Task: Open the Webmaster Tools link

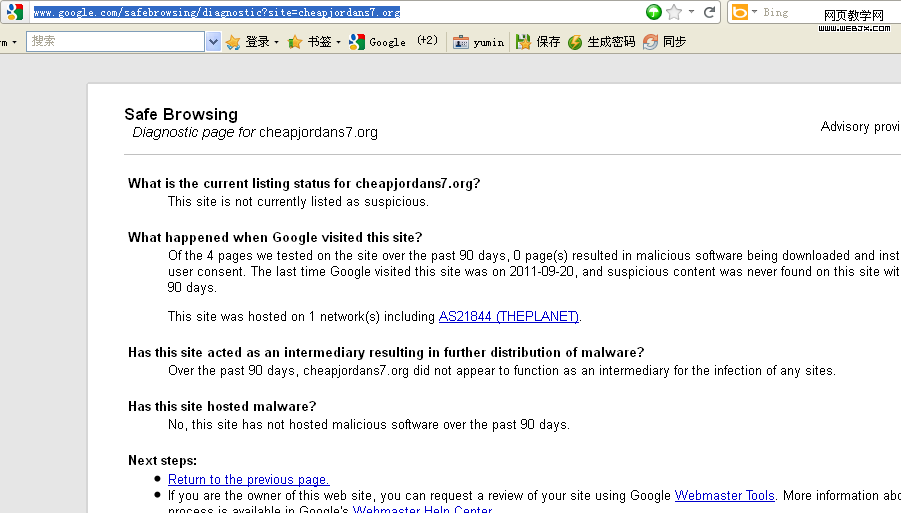Action: (x=724, y=496)
